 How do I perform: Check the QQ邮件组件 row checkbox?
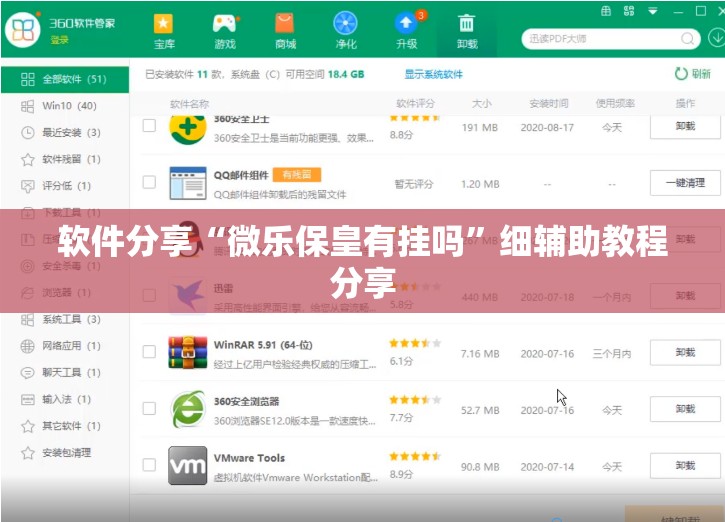pos(149,182)
